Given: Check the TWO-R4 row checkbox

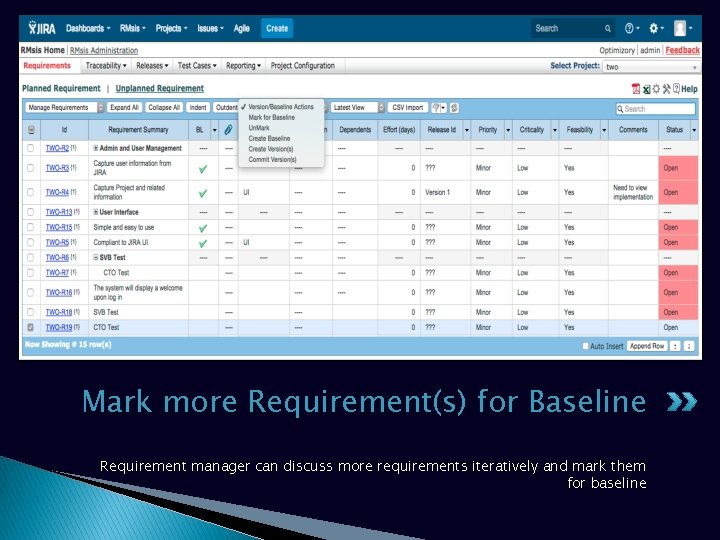Looking at the screenshot, I should point(30,192).
